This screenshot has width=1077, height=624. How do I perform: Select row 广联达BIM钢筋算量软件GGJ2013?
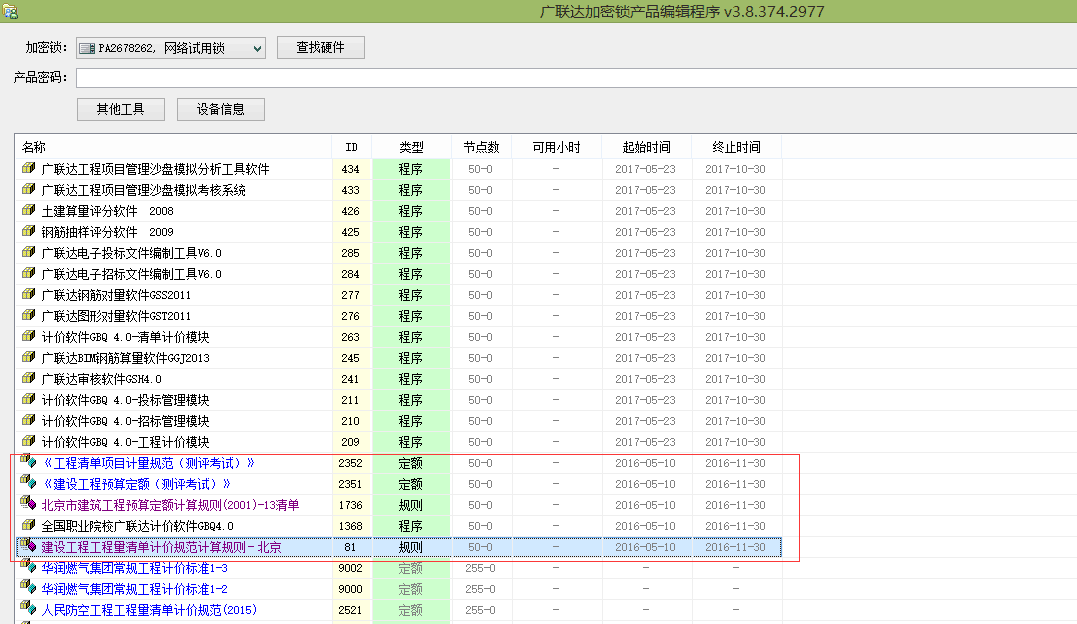(398, 358)
